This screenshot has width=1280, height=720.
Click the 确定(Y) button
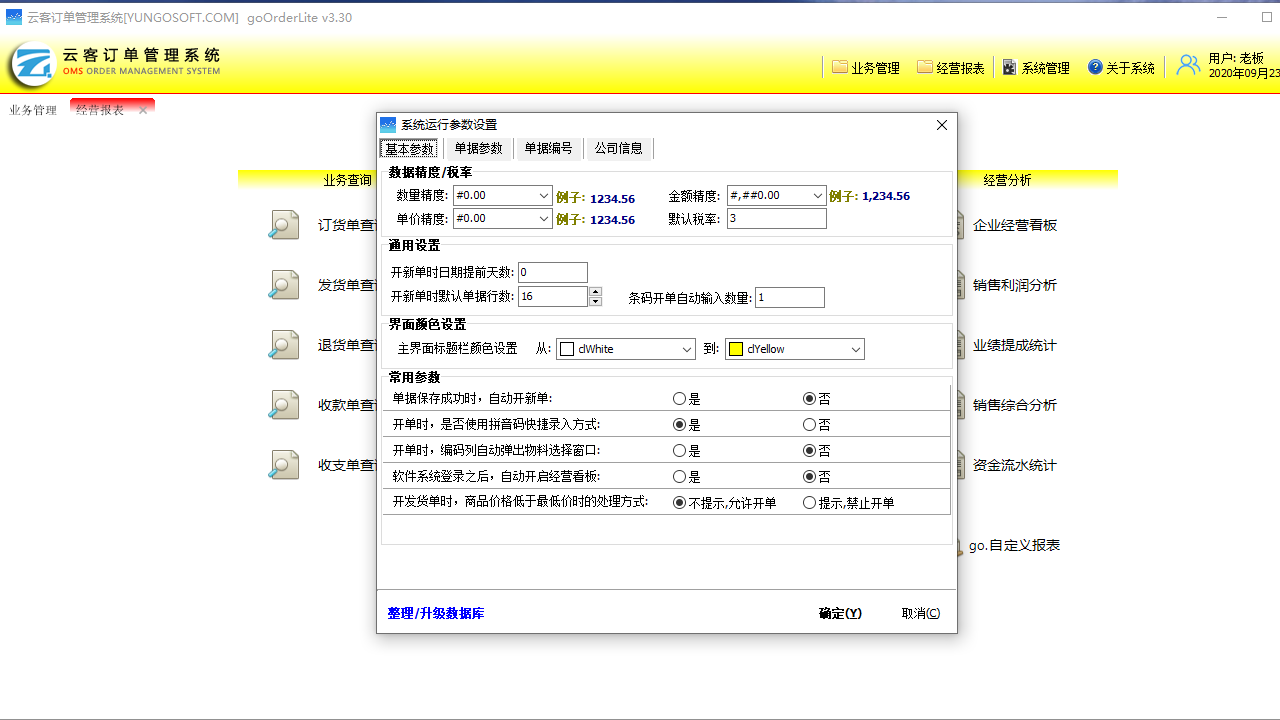pyautogui.click(x=840, y=613)
